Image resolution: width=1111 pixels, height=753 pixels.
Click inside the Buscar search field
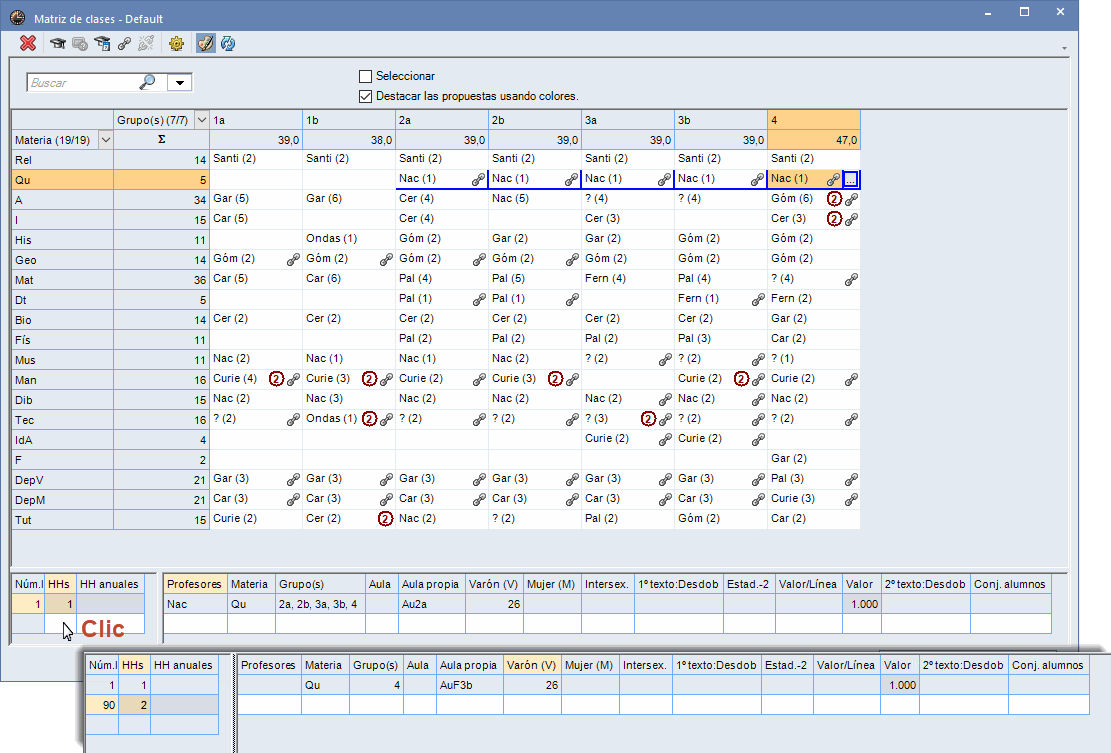pos(84,82)
